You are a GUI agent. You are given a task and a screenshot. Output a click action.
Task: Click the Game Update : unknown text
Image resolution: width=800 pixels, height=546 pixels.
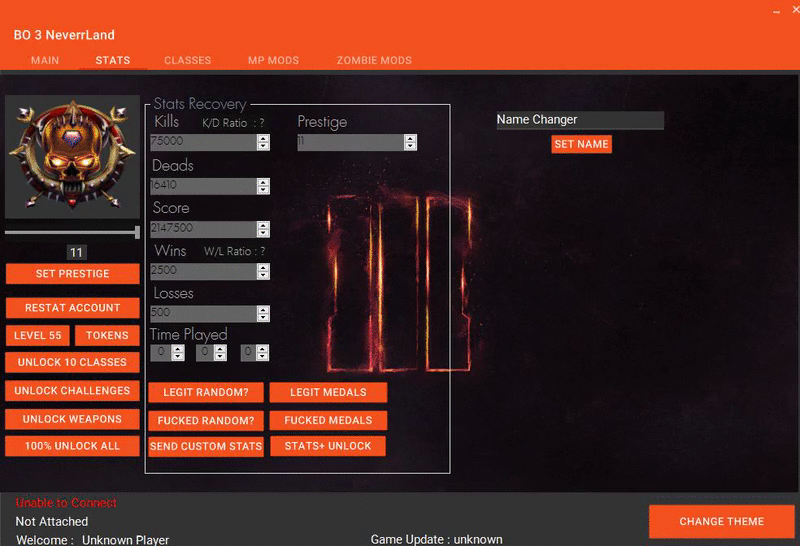[436, 539]
